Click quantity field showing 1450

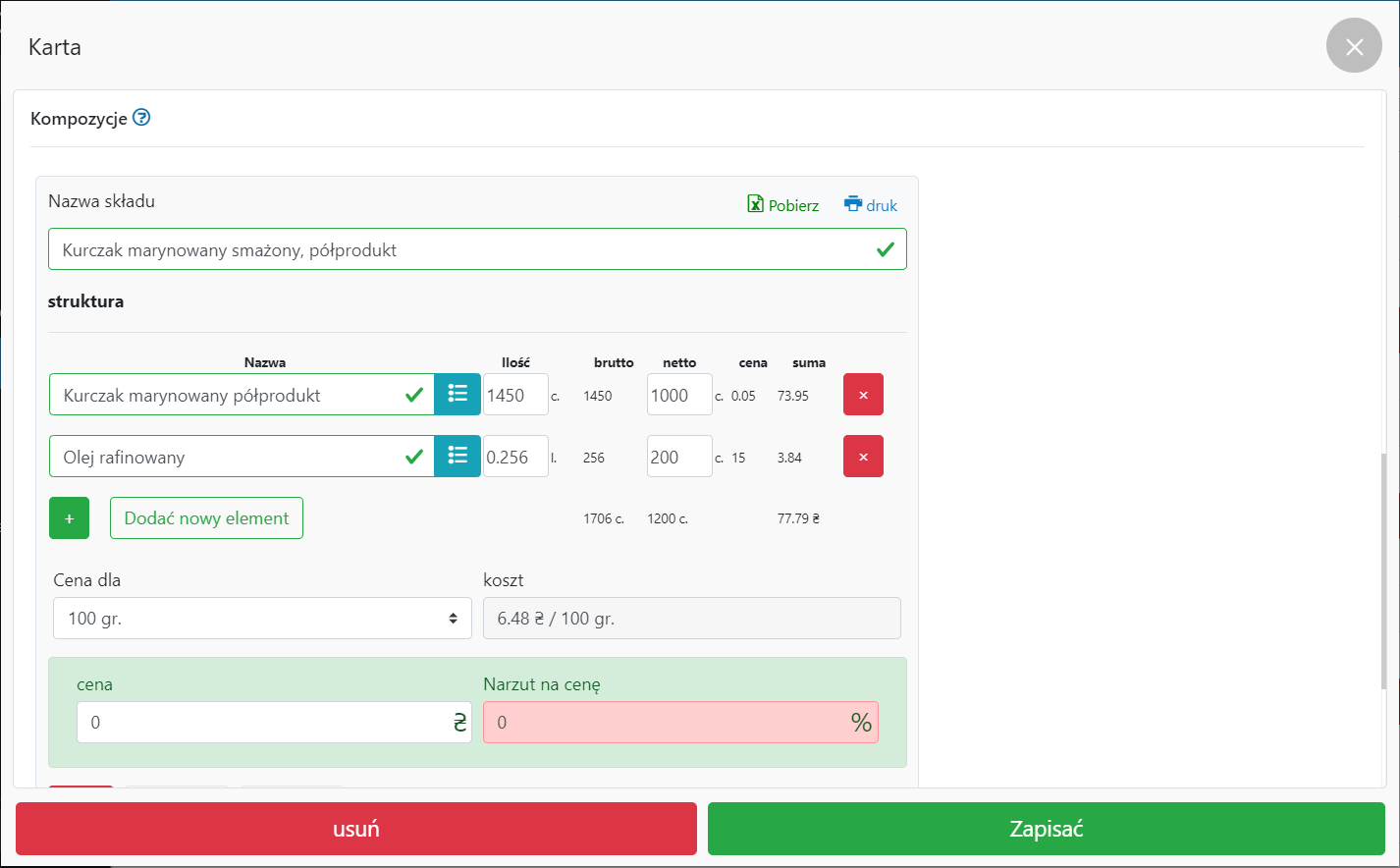[x=515, y=395]
